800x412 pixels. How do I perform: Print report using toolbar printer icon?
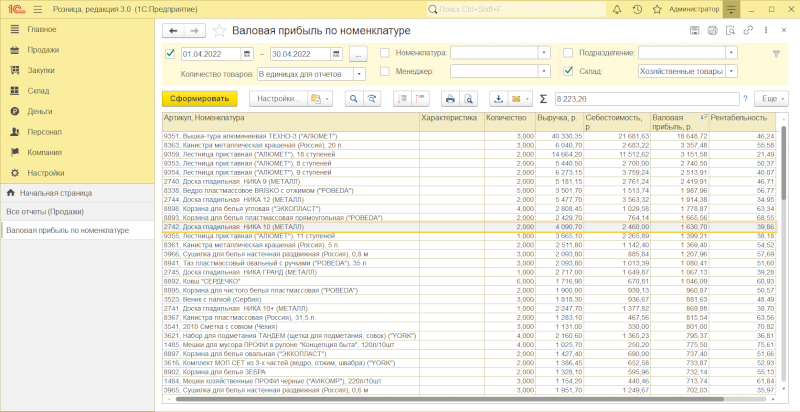pyautogui.click(x=451, y=99)
